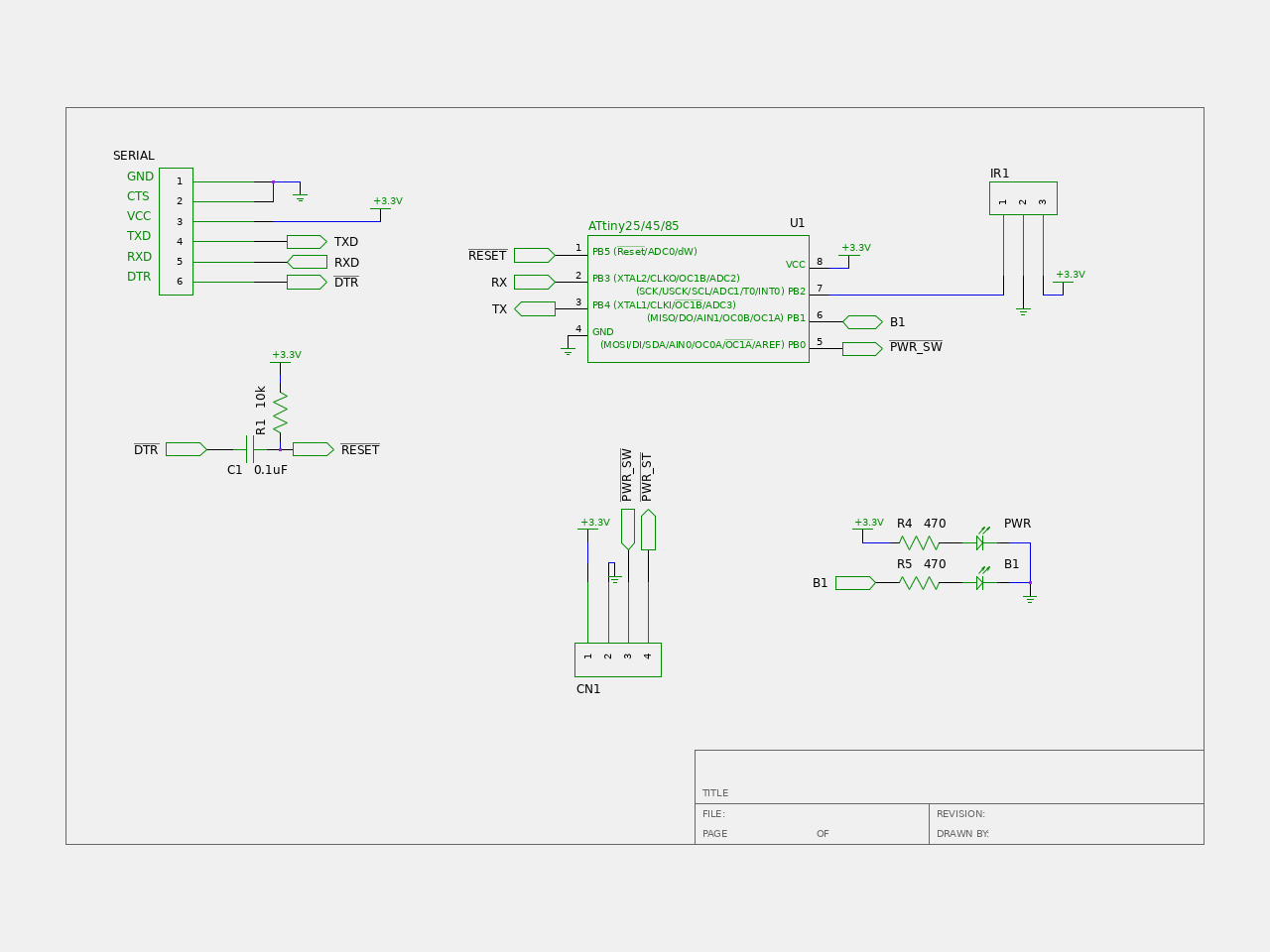
Task: Click the SERIAL six-pin connector box
Action: point(176,231)
